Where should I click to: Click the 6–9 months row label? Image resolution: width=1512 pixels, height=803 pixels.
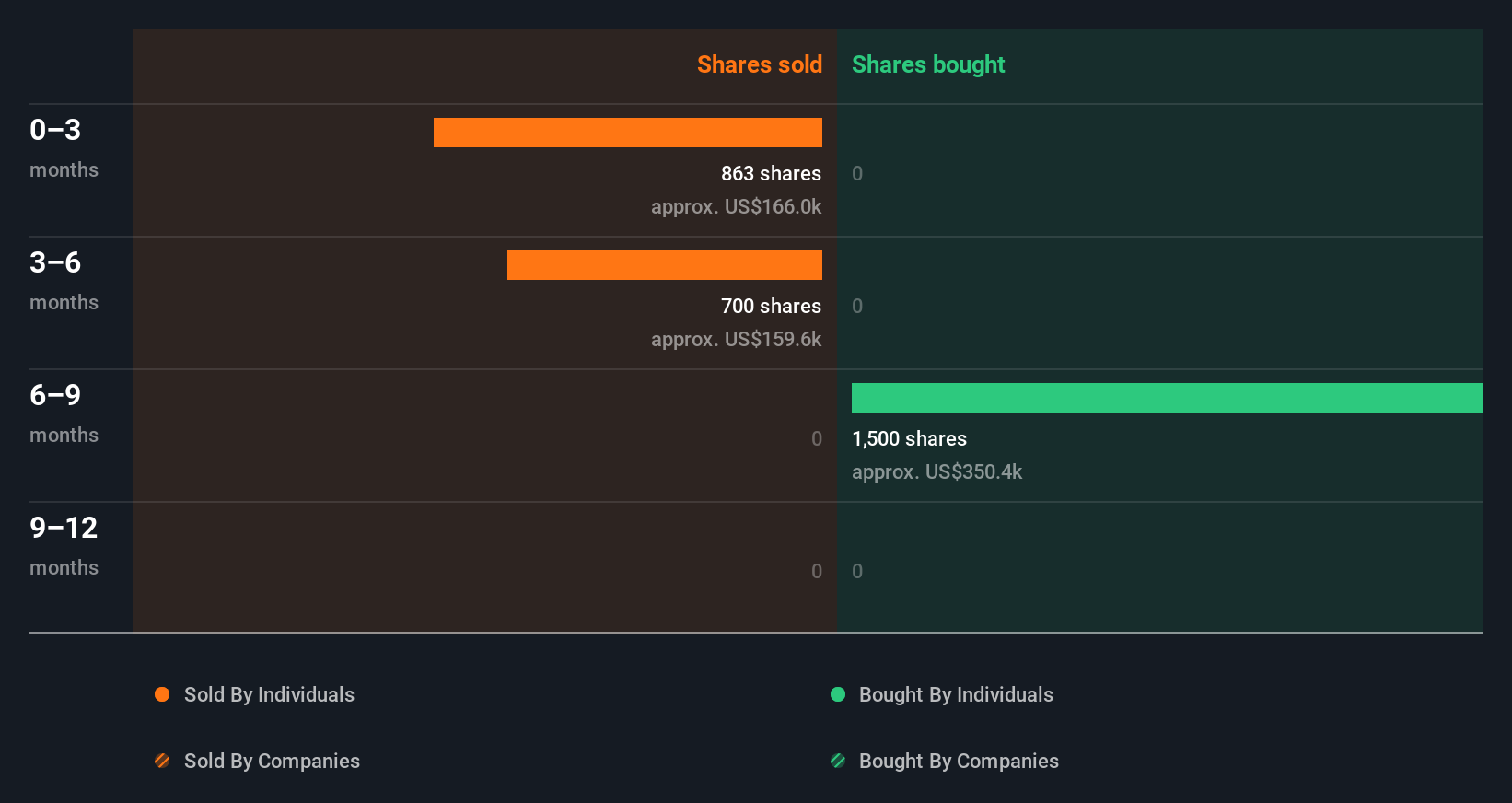coord(64,413)
